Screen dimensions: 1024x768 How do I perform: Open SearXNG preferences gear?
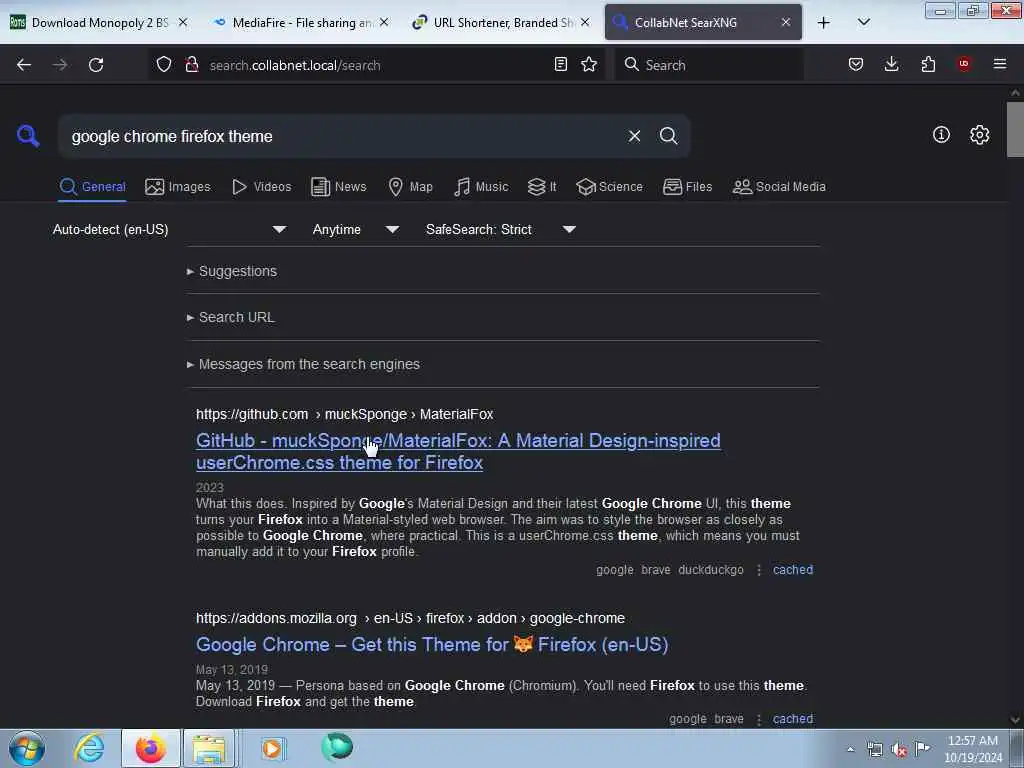point(979,135)
